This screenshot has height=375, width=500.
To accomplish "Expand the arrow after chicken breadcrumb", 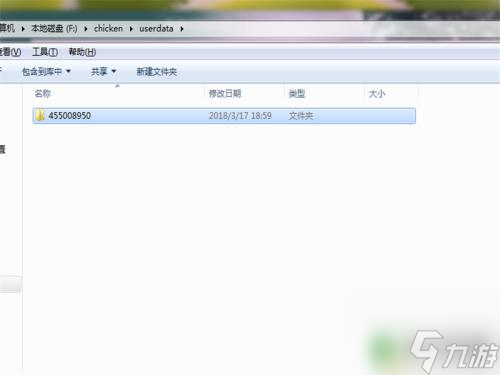I will pos(131,29).
